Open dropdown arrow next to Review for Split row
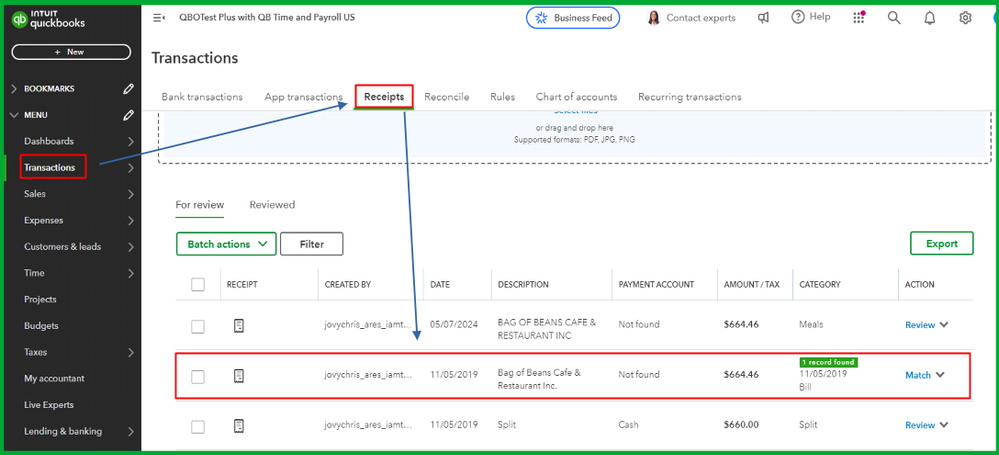Screen dimensions: 999x455 [x=944, y=424]
